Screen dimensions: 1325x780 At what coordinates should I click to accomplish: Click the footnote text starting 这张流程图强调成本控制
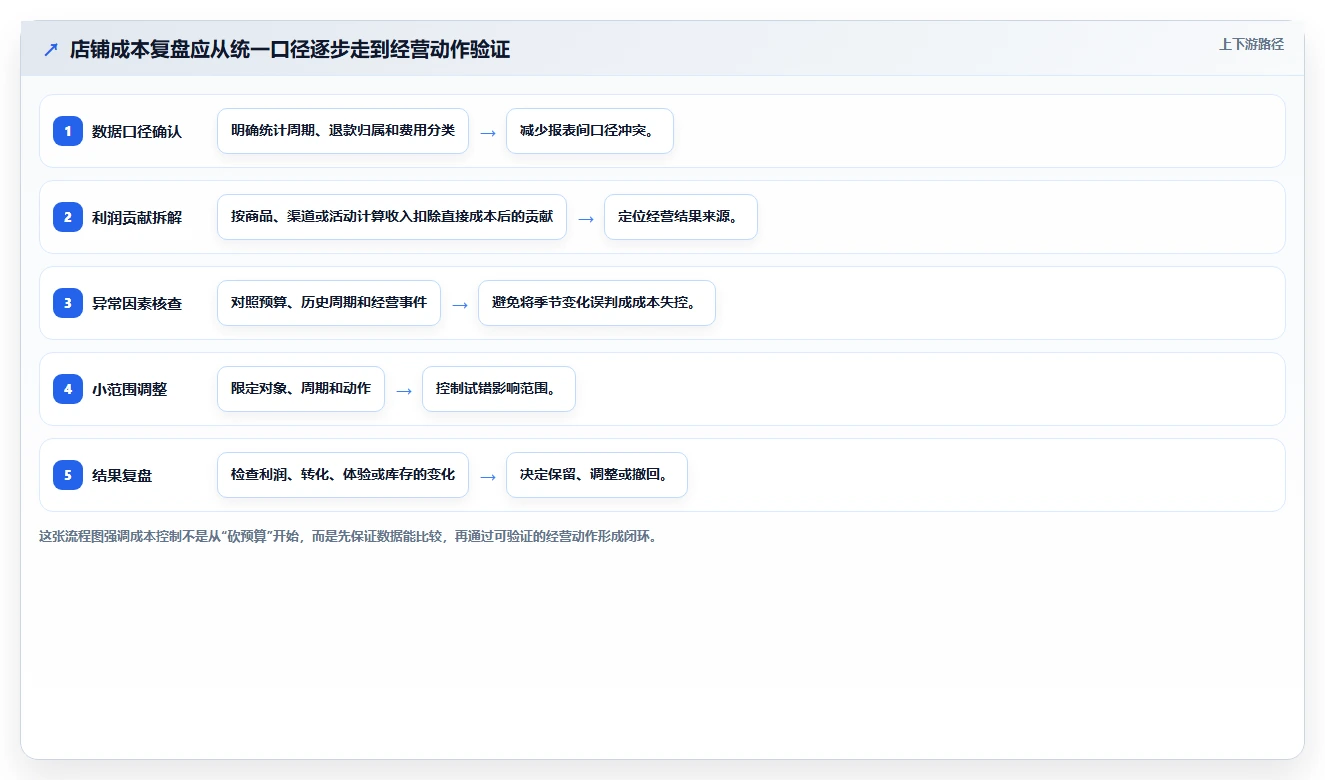348,536
